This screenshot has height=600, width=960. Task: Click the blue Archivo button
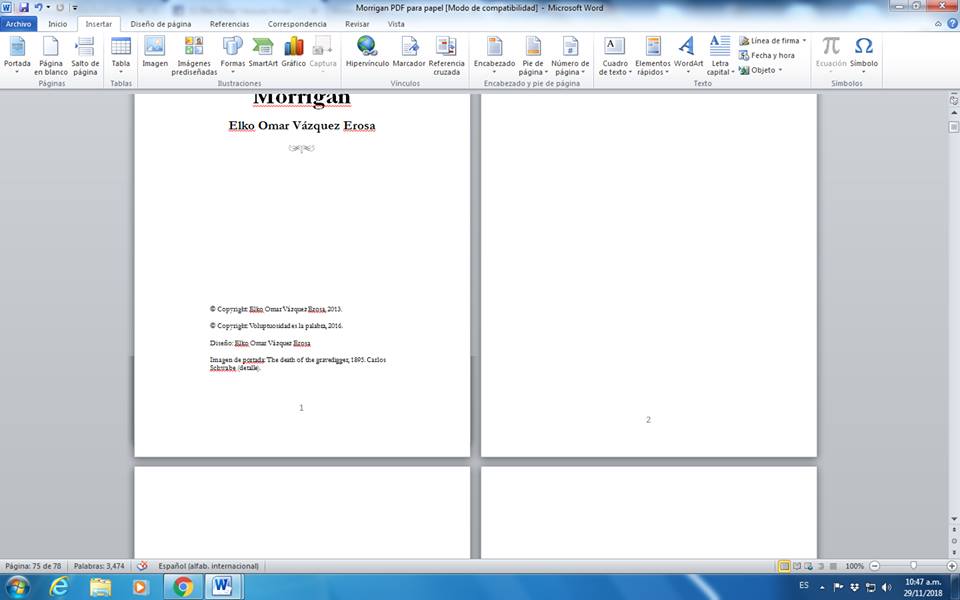pyautogui.click(x=19, y=23)
